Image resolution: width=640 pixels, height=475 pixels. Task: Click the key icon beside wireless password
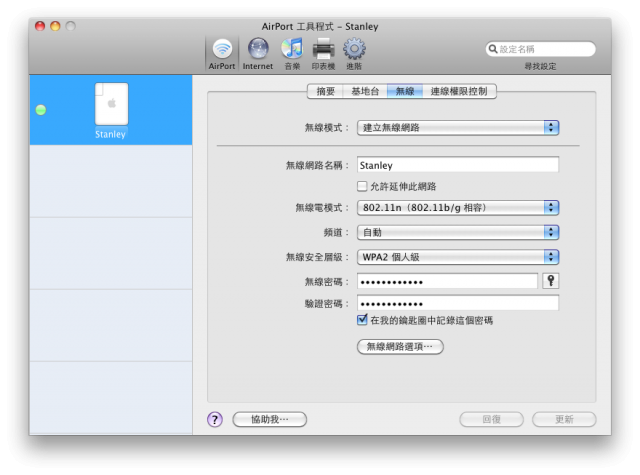pos(551,281)
